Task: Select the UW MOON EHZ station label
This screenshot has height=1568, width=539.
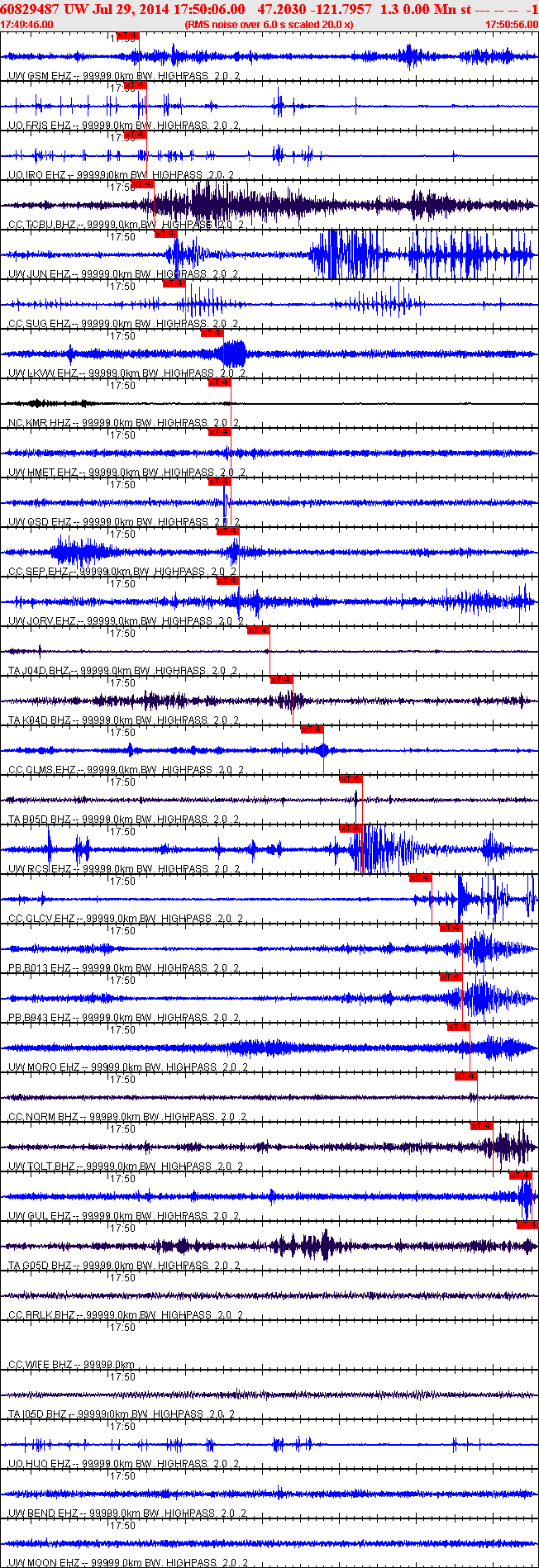Action: [x=44, y=1563]
